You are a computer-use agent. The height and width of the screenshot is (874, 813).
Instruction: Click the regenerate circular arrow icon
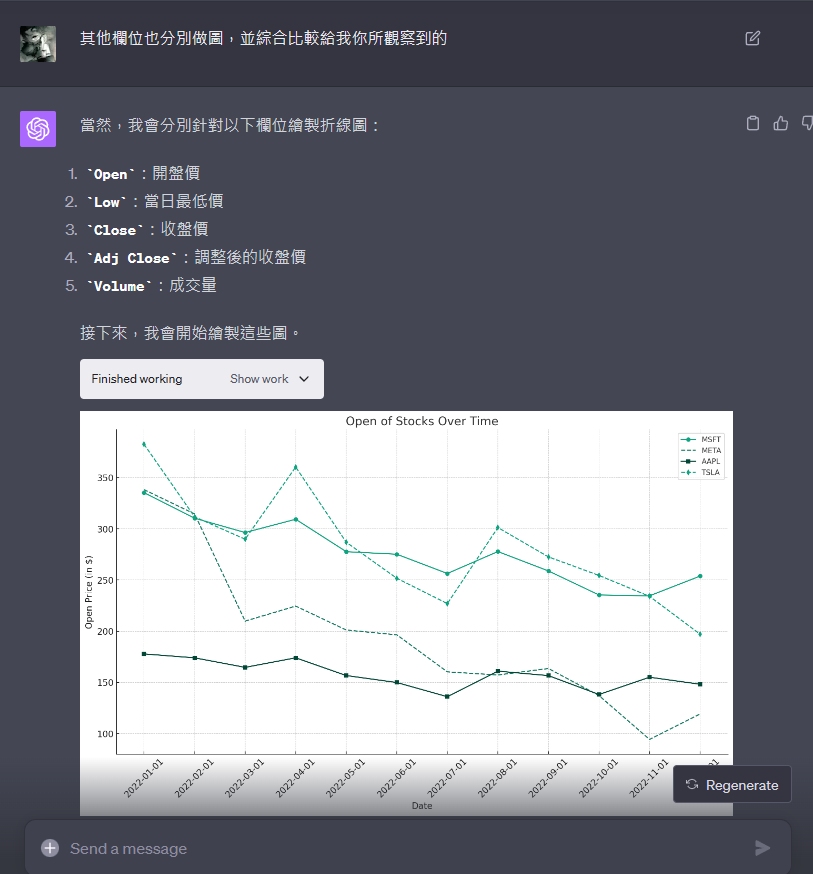coord(692,784)
